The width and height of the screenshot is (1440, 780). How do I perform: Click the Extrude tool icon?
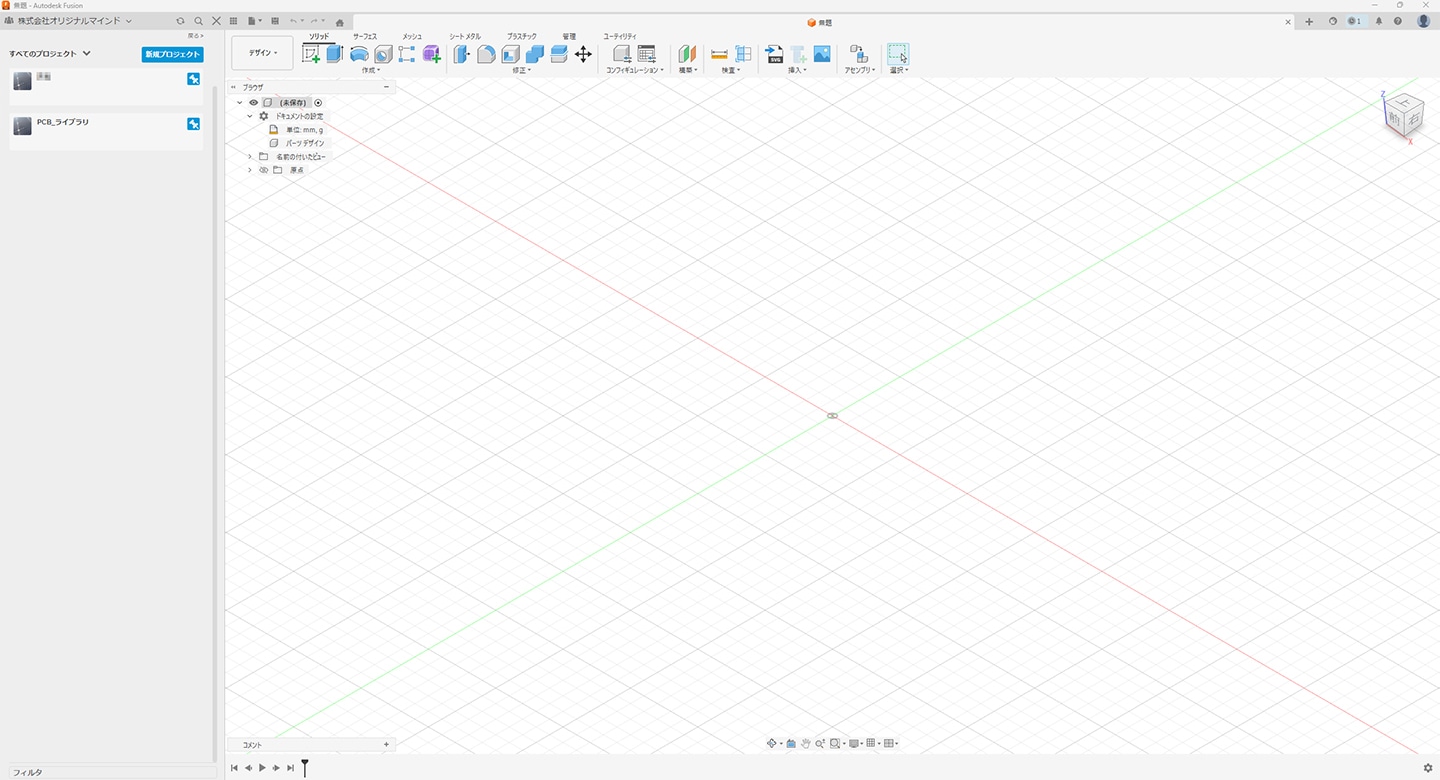click(334, 54)
